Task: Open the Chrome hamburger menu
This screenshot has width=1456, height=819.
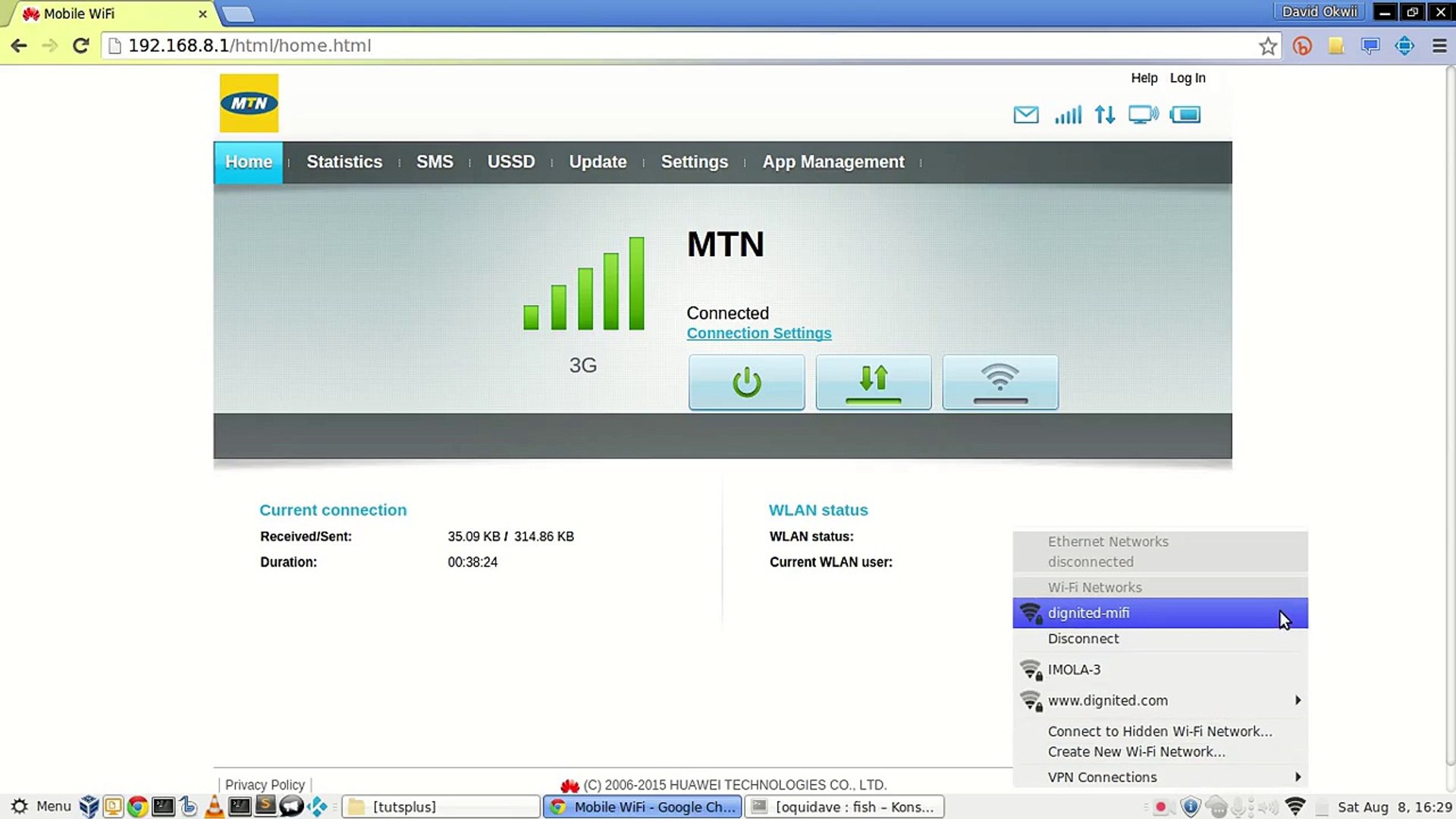Action: [1439, 46]
